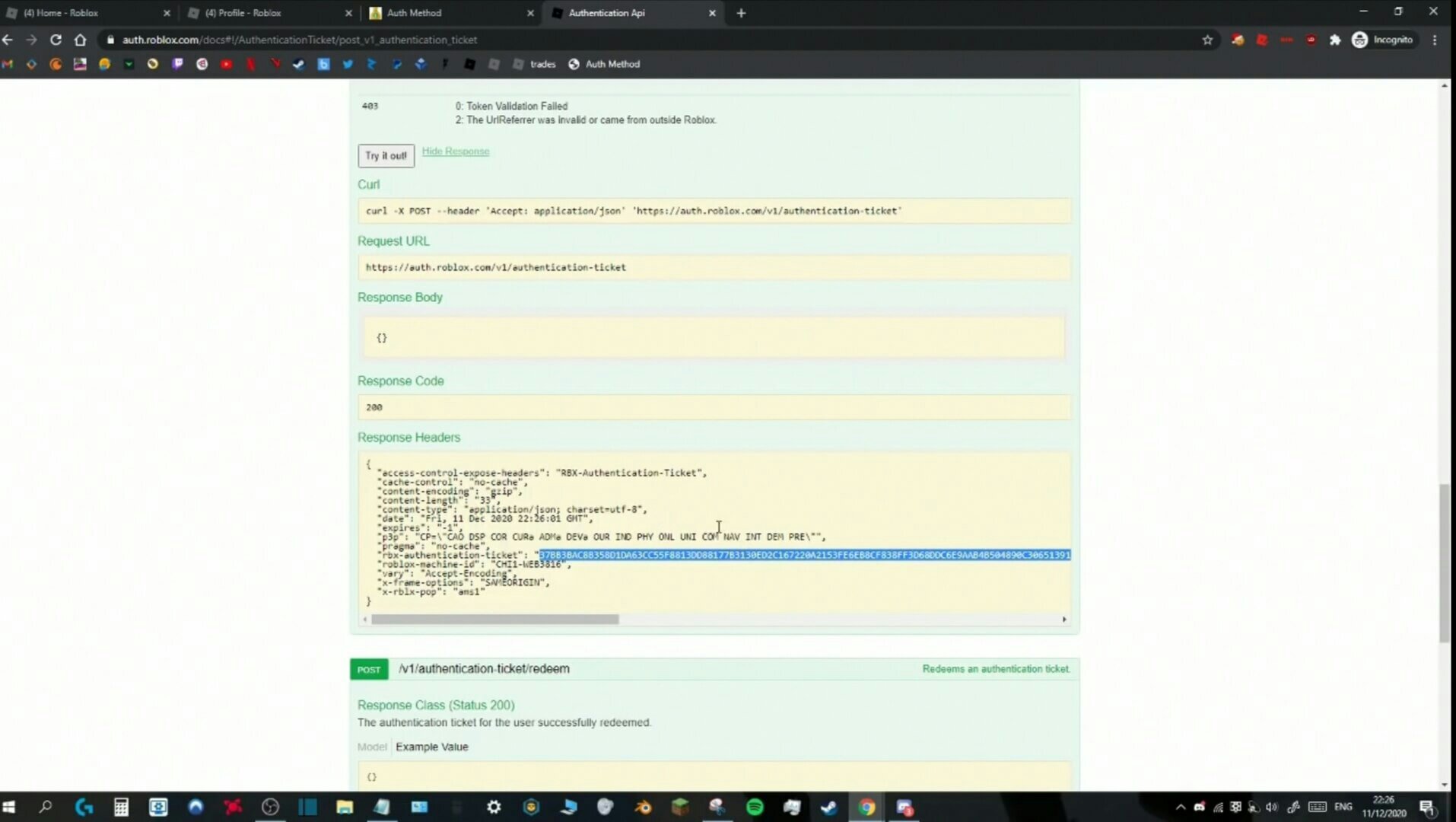The width and height of the screenshot is (1456, 822).
Task: Open a new browser tab
Action: click(741, 13)
